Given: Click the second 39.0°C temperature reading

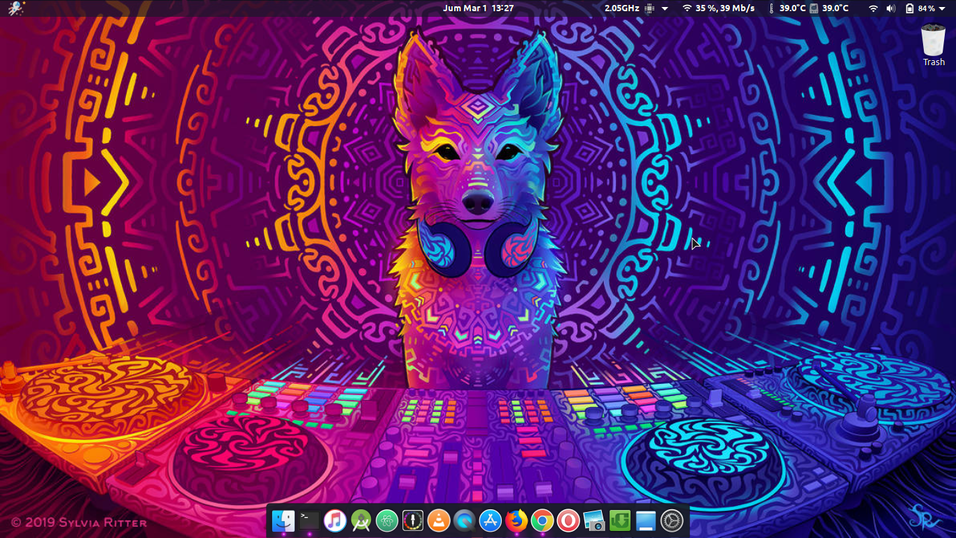Looking at the screenshot, I should pos(835,9).
